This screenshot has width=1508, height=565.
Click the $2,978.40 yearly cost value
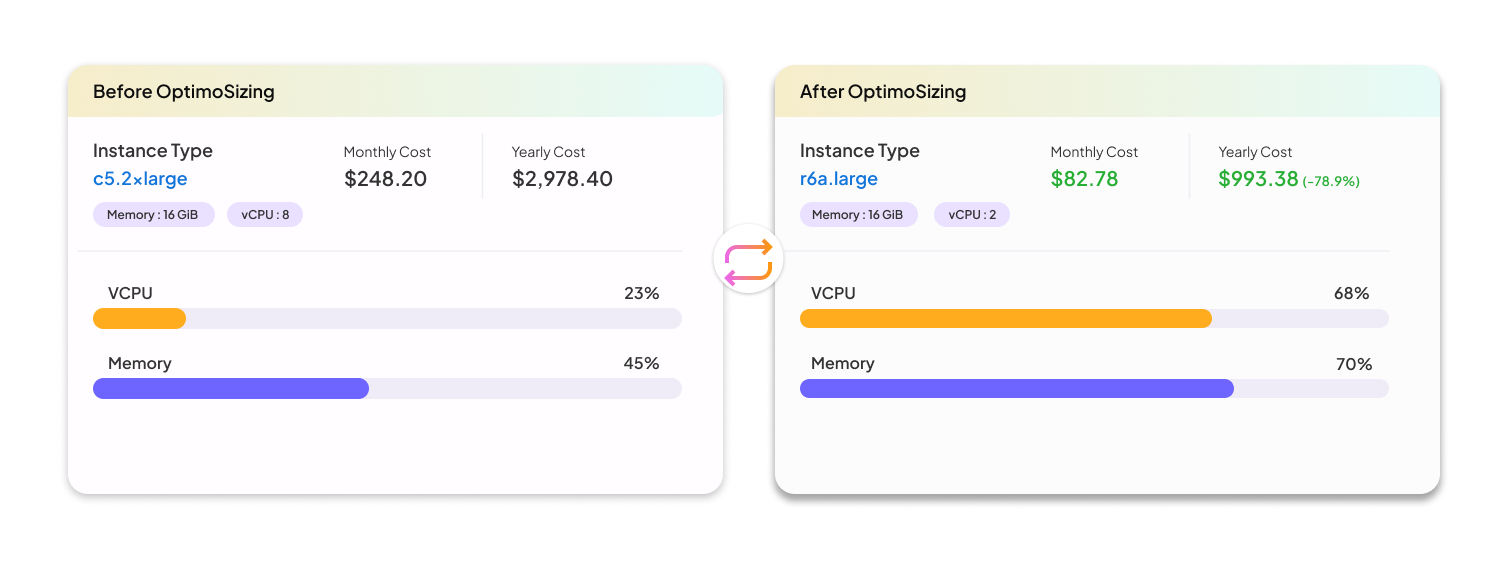coord(562,179)
